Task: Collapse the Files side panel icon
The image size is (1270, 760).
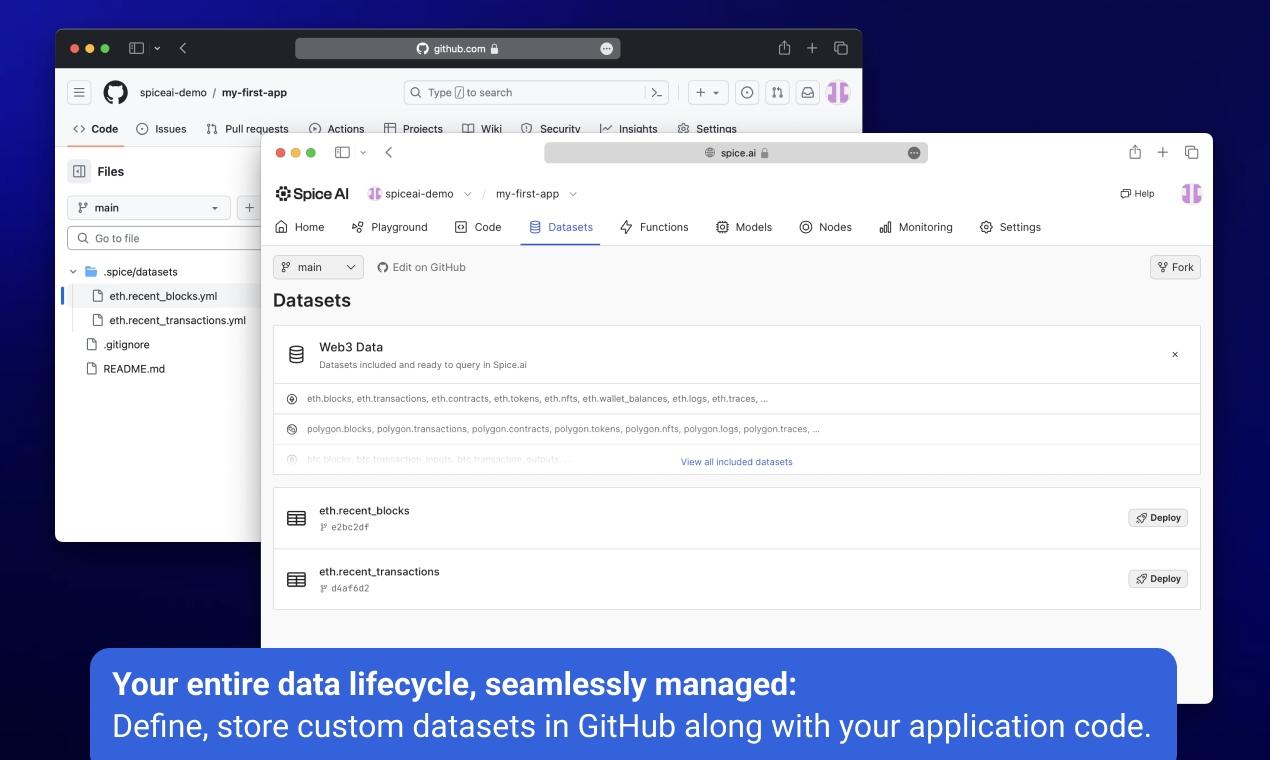Action: 79,172
